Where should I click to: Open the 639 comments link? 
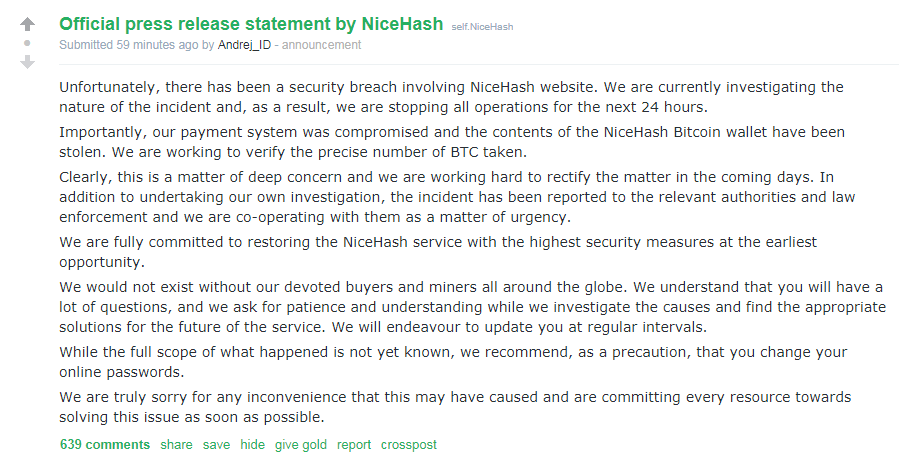click(x=105, y=445)
